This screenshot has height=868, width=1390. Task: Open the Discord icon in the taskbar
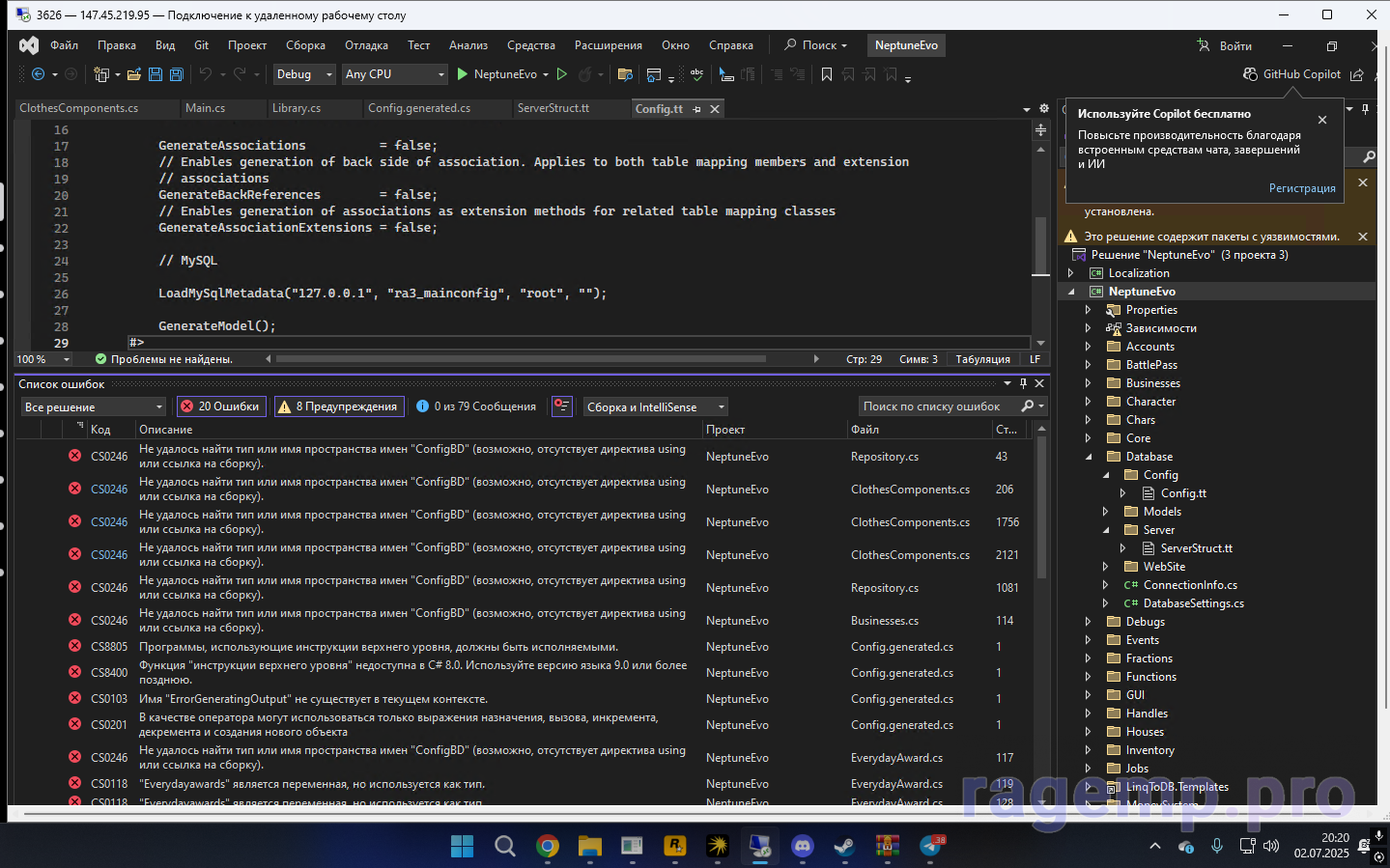tap(802, 847)
